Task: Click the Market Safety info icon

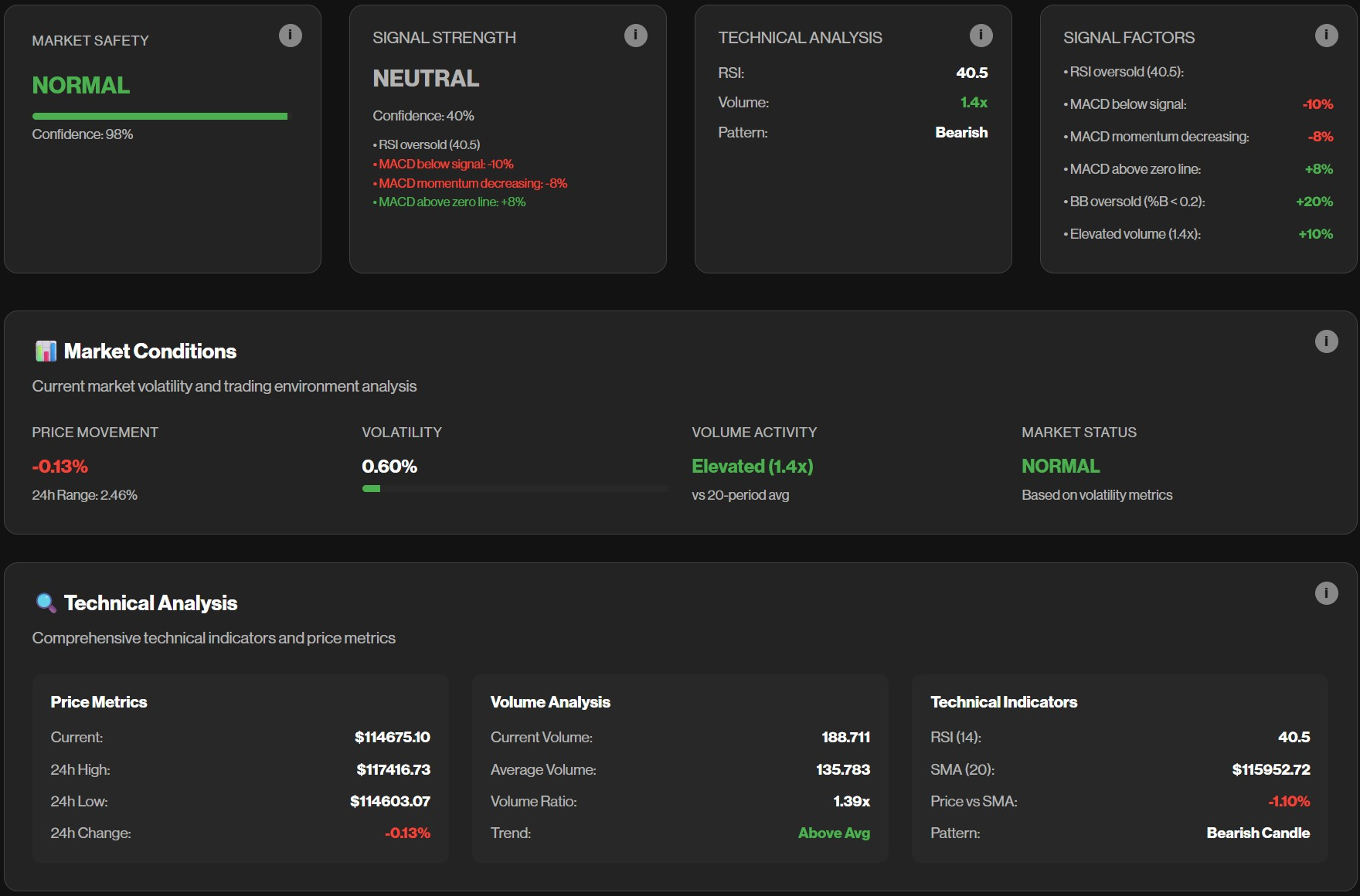Action: [x=290, y=35]
